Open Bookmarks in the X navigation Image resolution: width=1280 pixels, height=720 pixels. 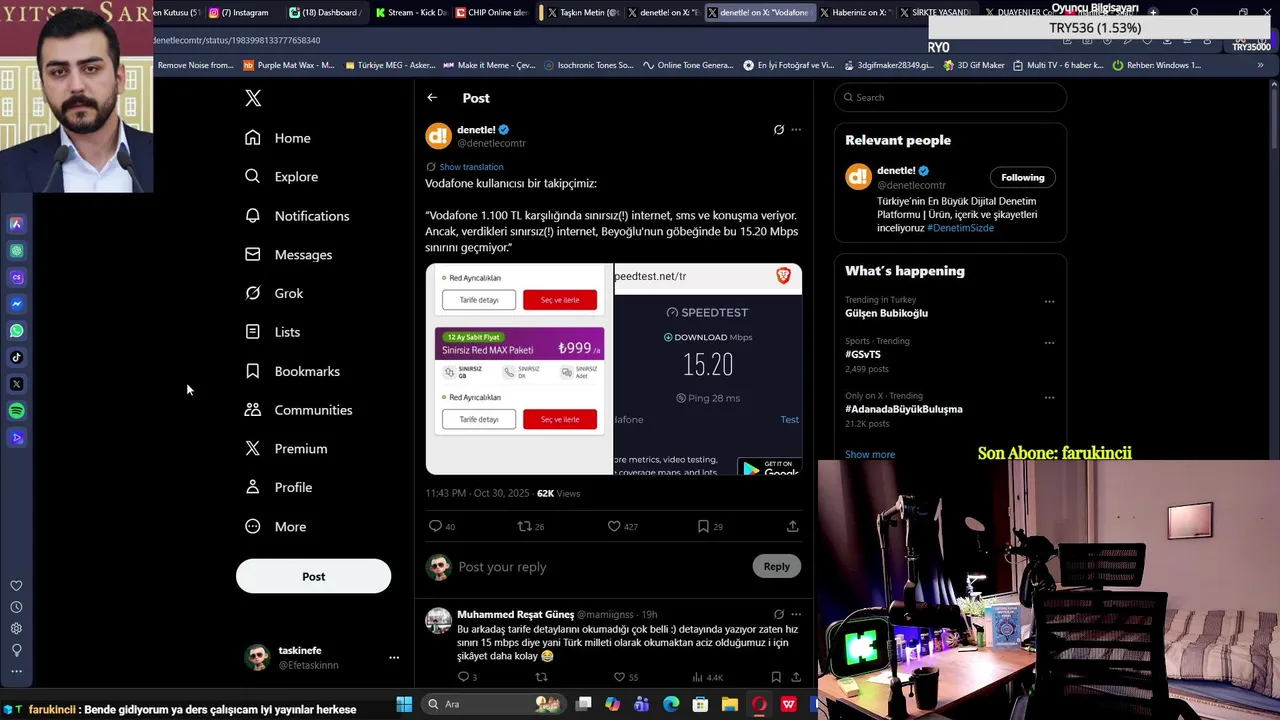pos(293,371)
